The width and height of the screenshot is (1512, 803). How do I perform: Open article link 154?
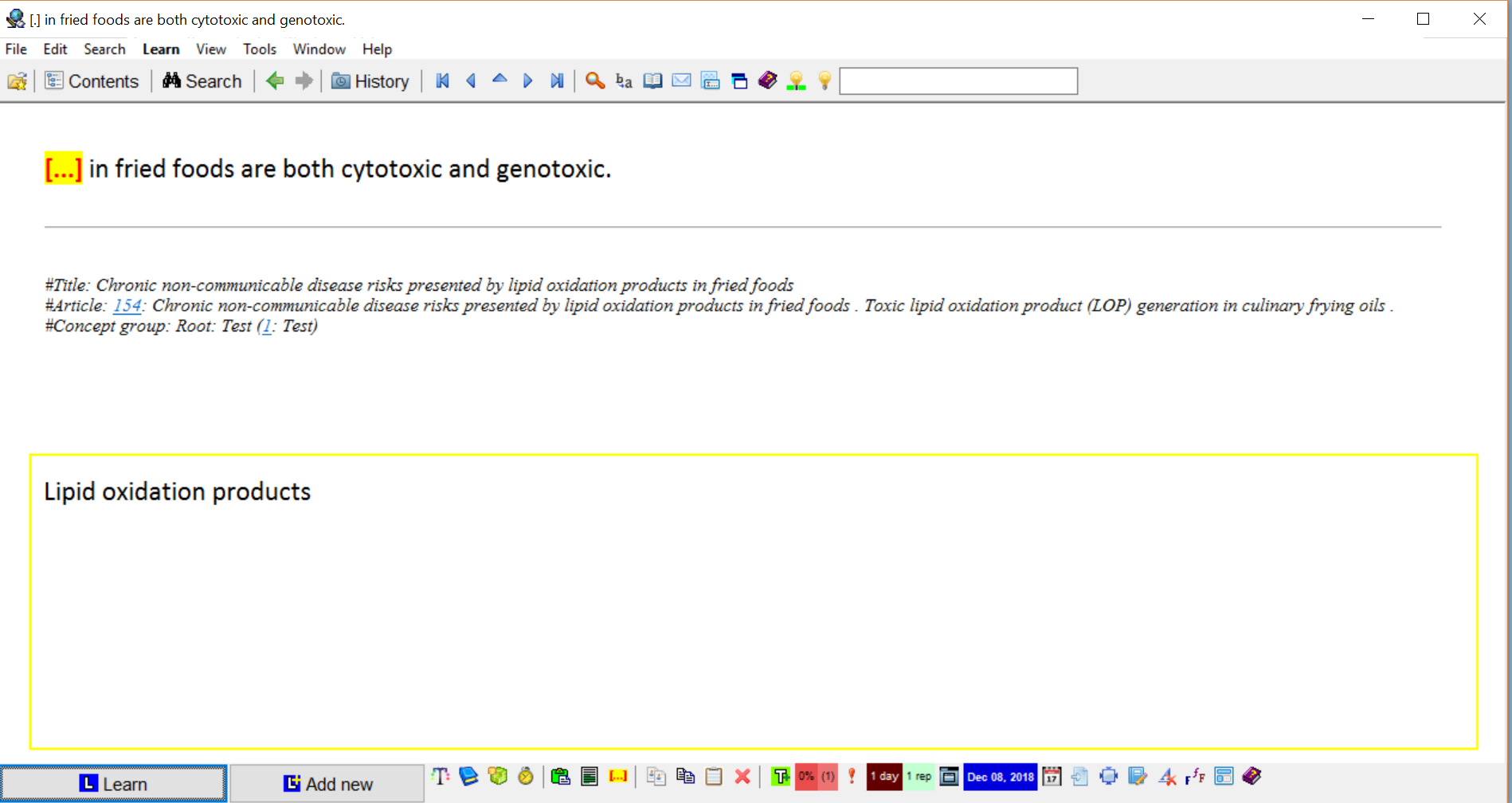pyautogui.click(x=127, y=306)
